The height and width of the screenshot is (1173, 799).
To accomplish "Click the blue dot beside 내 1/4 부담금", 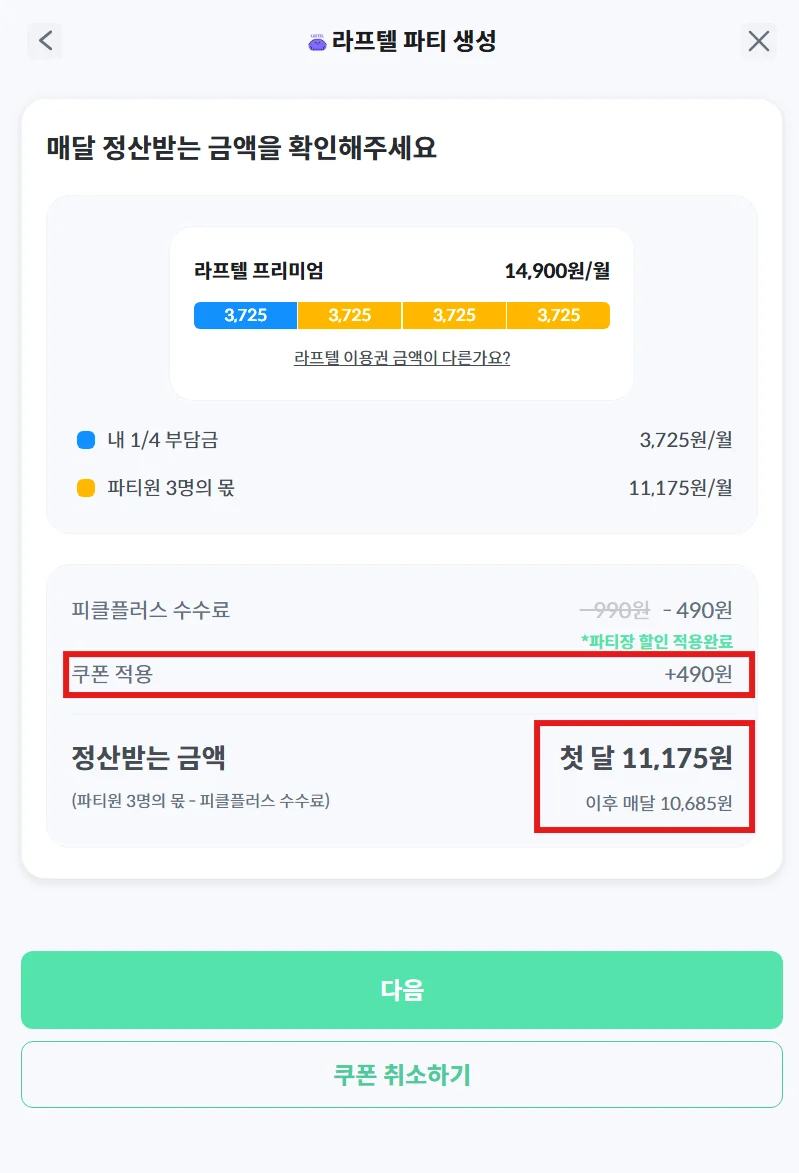I will click(x=86, y=440).
